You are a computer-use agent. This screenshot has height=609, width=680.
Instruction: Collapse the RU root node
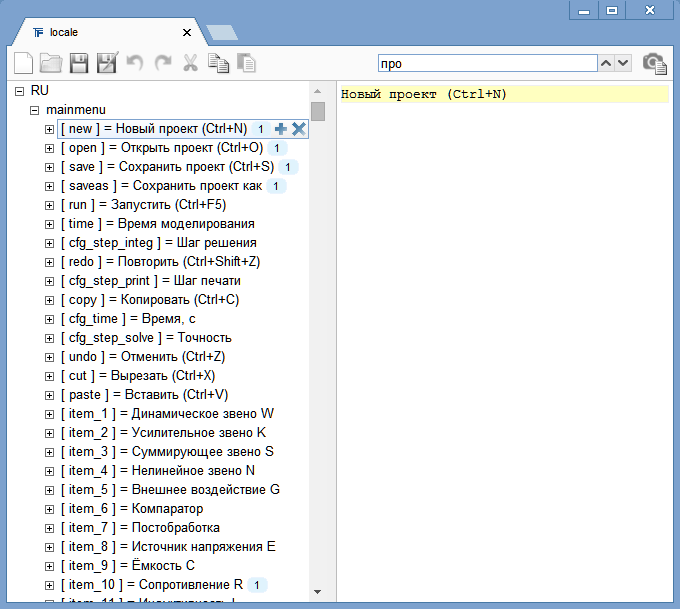19,91
